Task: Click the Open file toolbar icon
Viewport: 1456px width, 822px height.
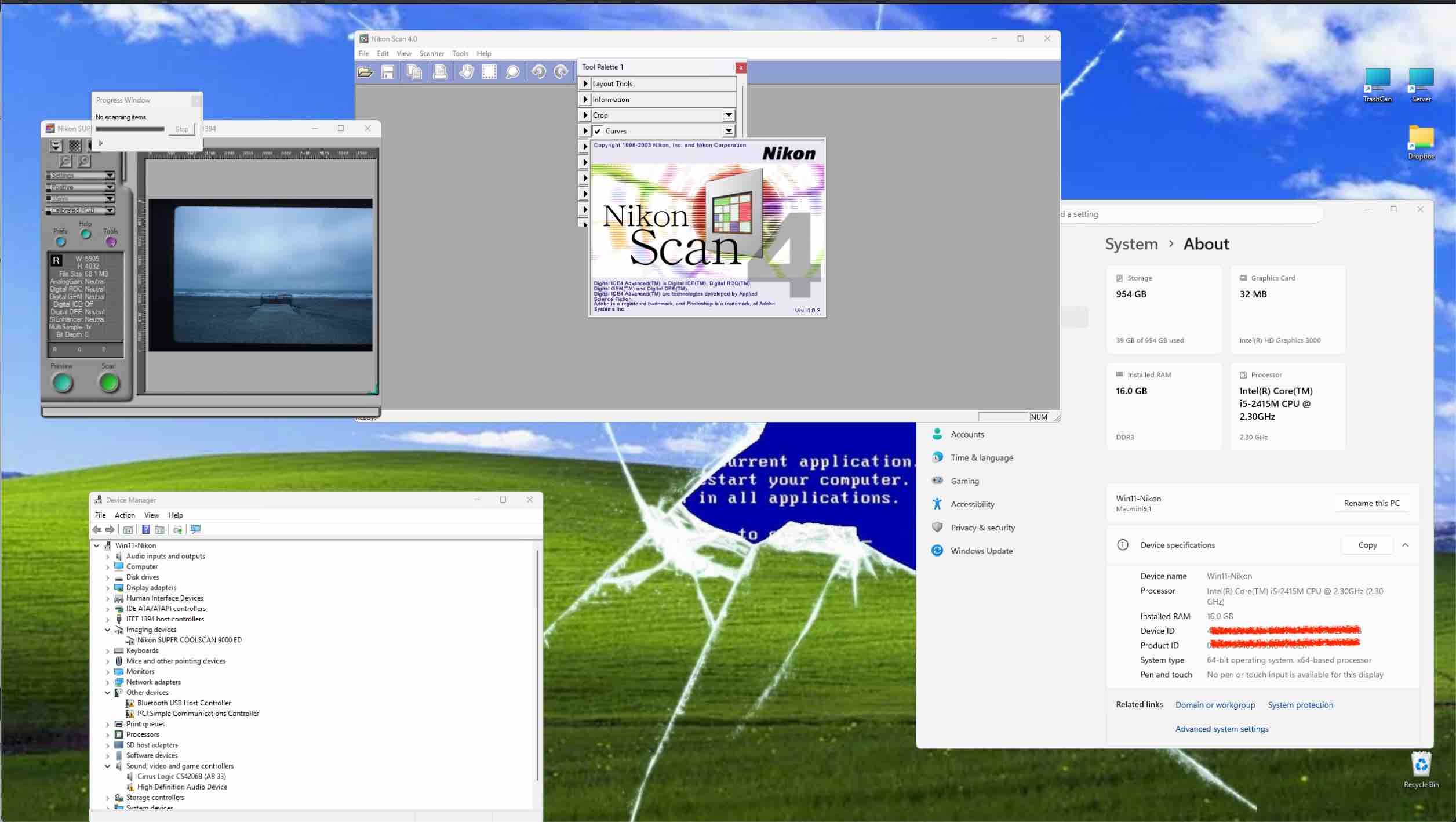Action: coord(365,72)
